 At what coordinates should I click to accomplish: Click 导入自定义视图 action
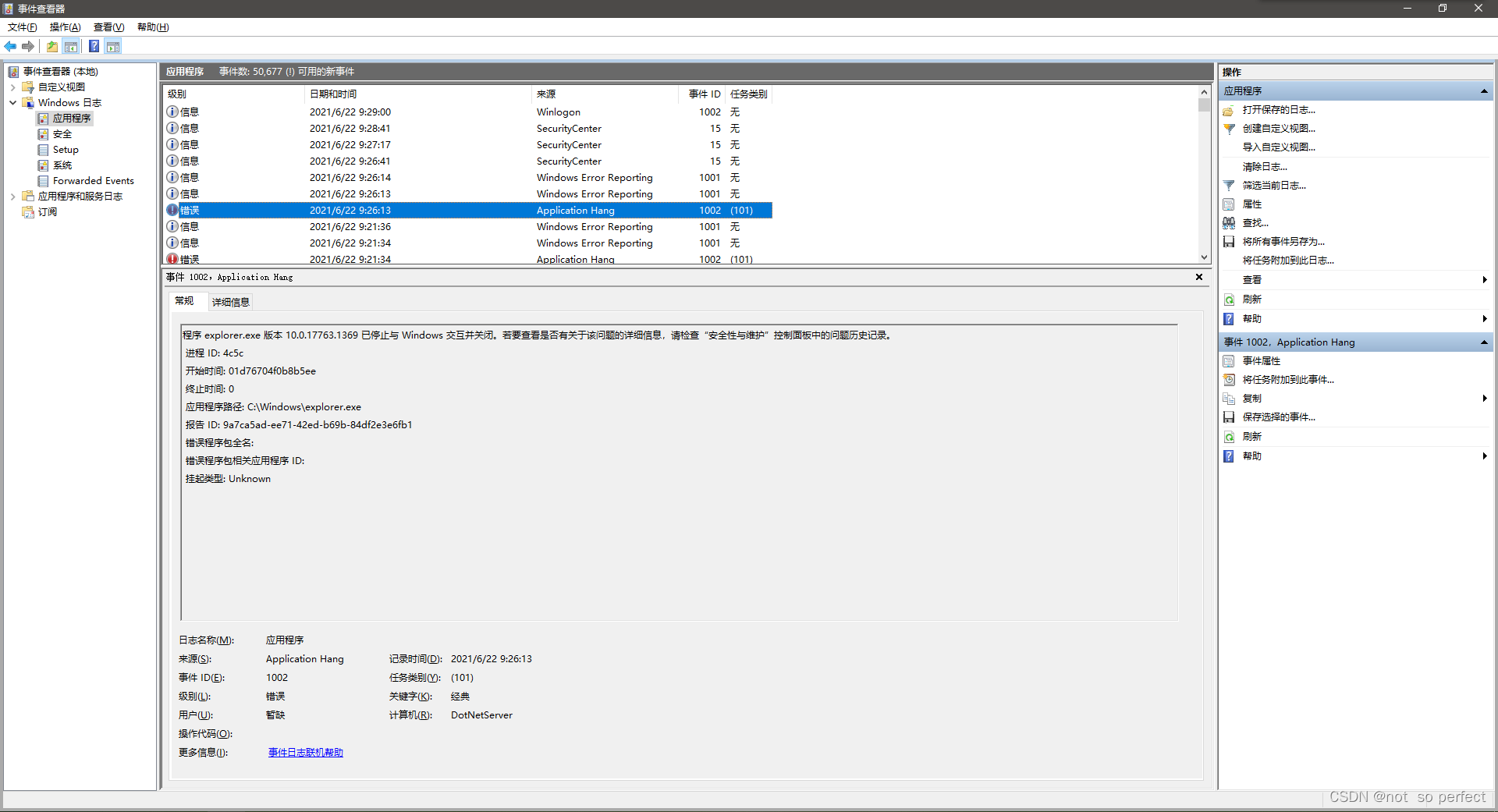[x=1278, y=147]
